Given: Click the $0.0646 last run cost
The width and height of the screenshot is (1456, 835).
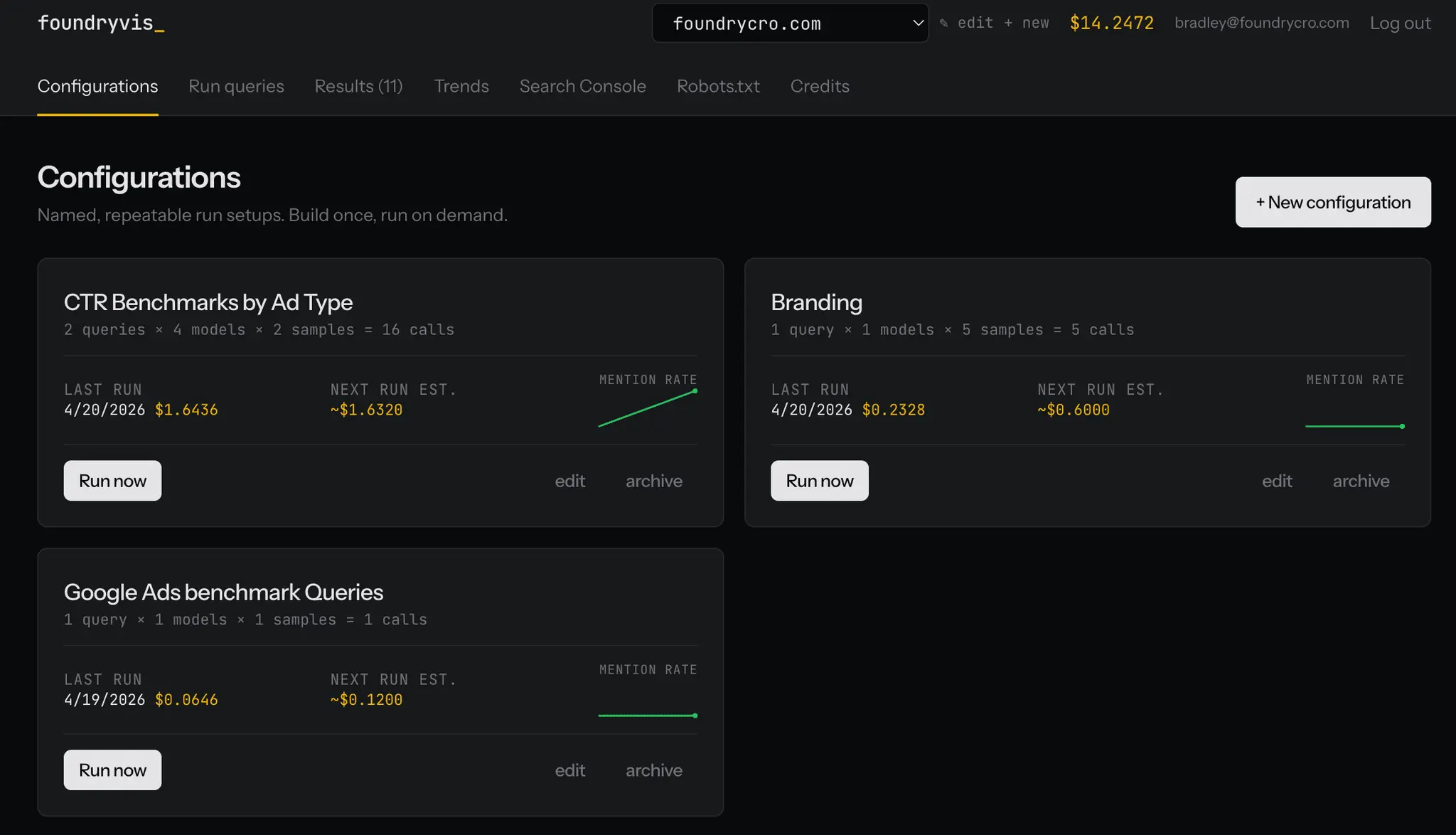Looking at the screenshot, I should coord(186,700).
